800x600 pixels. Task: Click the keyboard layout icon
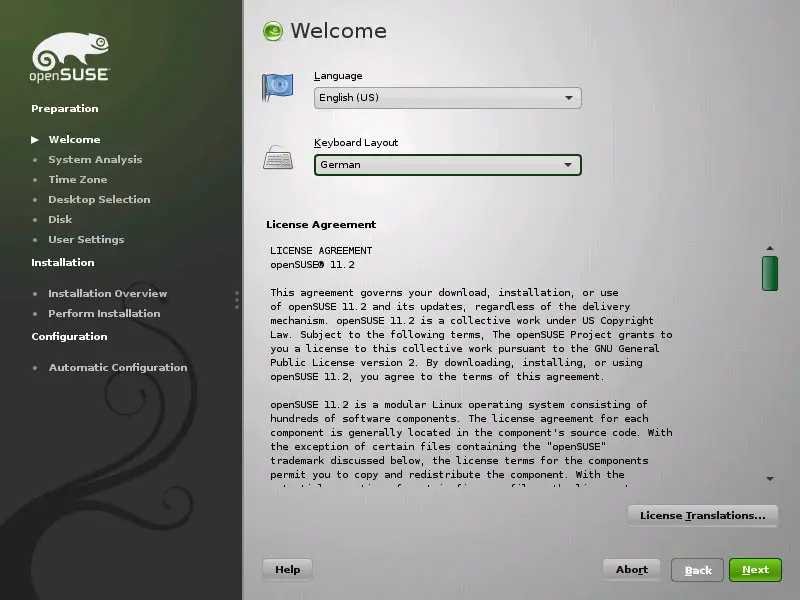coord(278,158)
